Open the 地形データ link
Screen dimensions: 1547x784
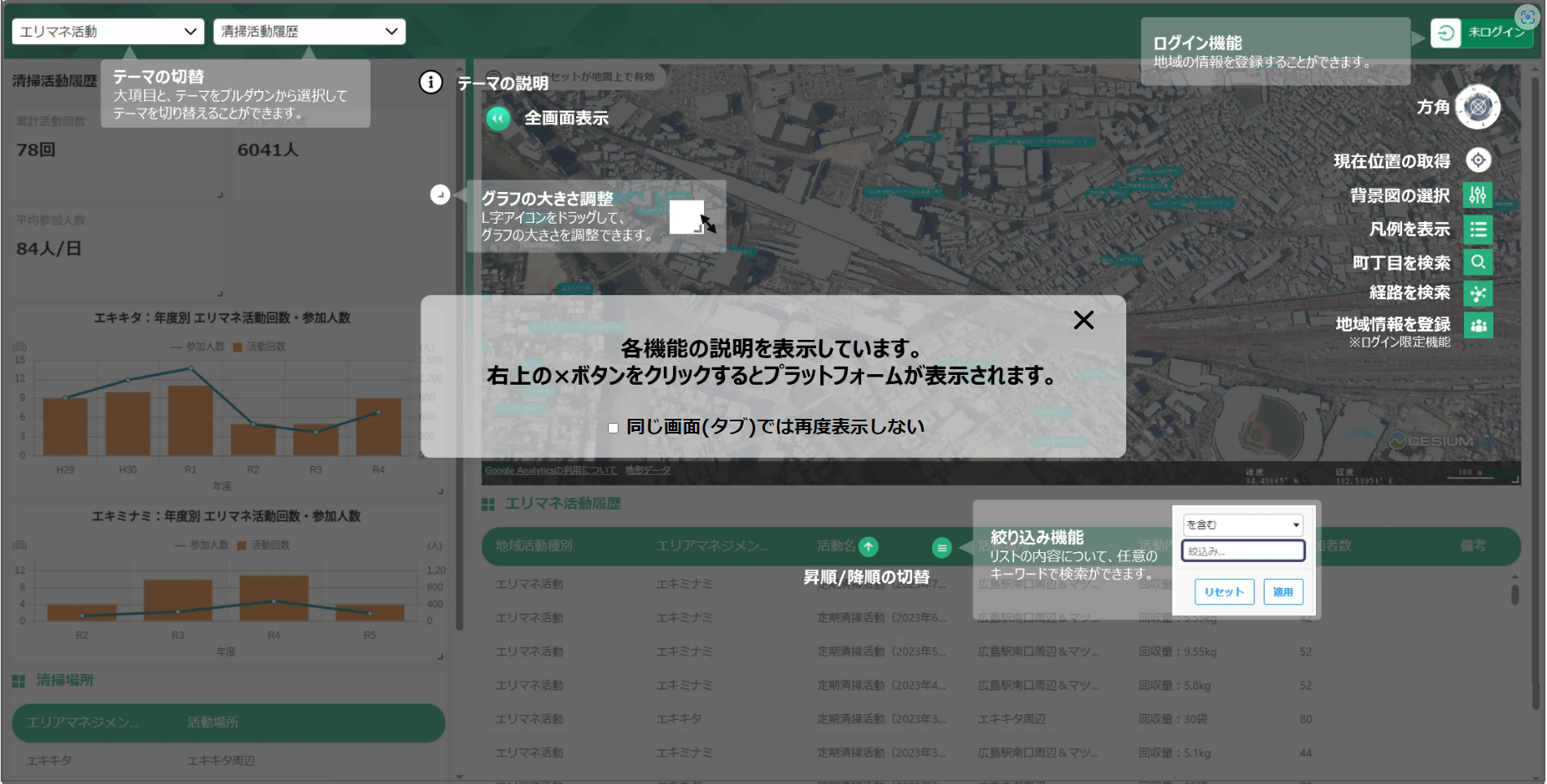point(648,470)
